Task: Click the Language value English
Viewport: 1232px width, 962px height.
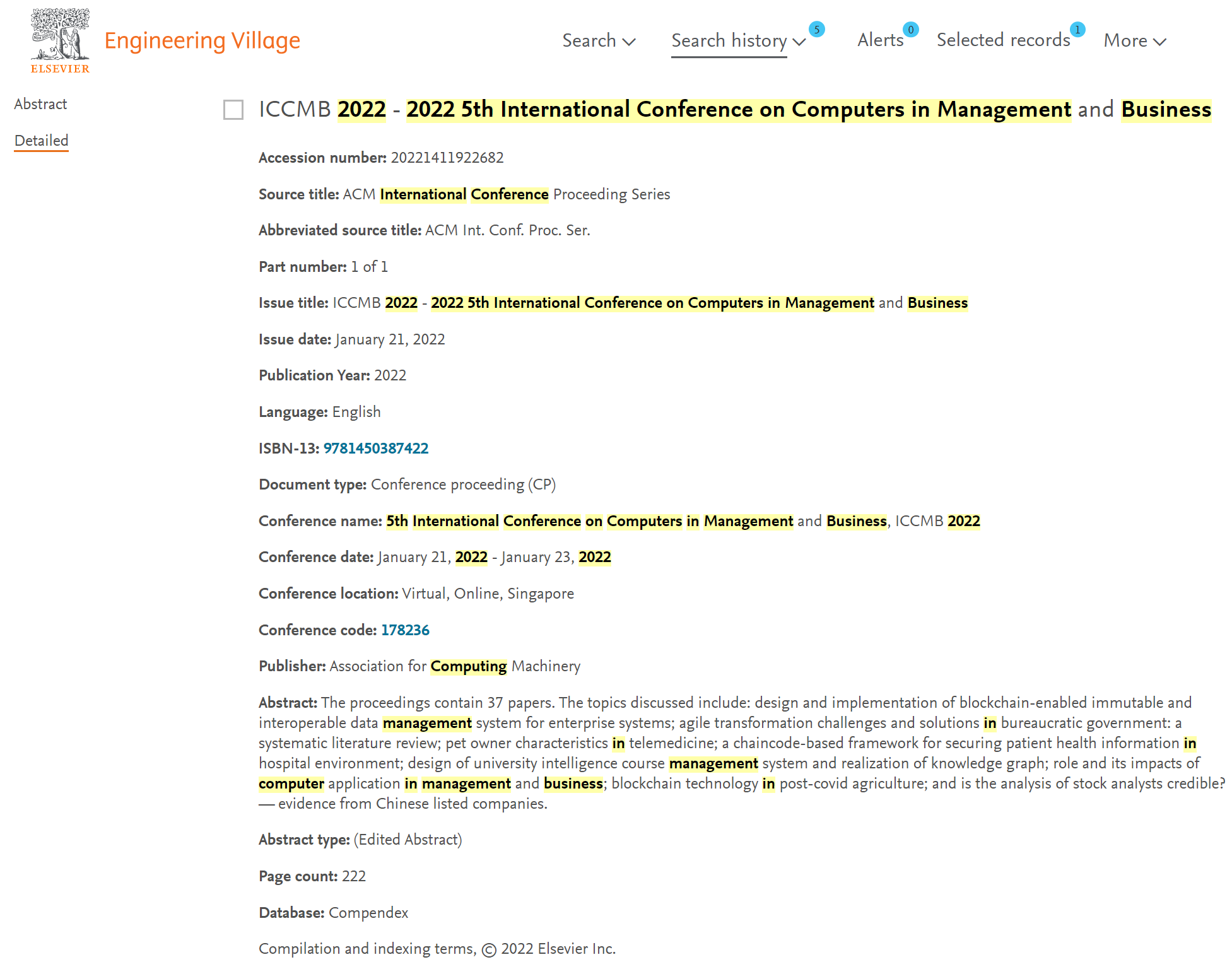Action: click(356, 412)
